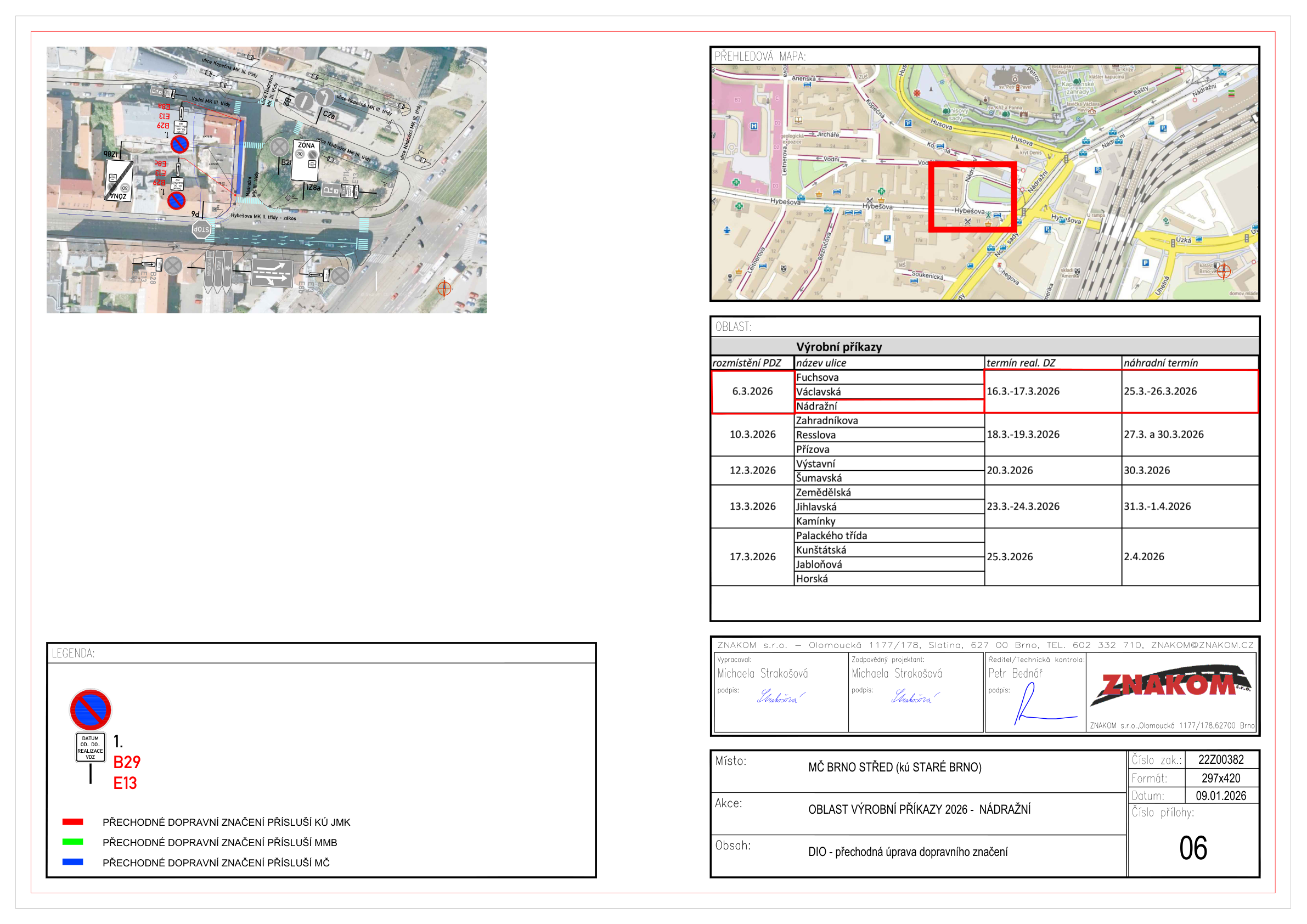The height and width of the screenshot is (924, 1307).
Task: Click the Horská street row
Action: [889, 578]
